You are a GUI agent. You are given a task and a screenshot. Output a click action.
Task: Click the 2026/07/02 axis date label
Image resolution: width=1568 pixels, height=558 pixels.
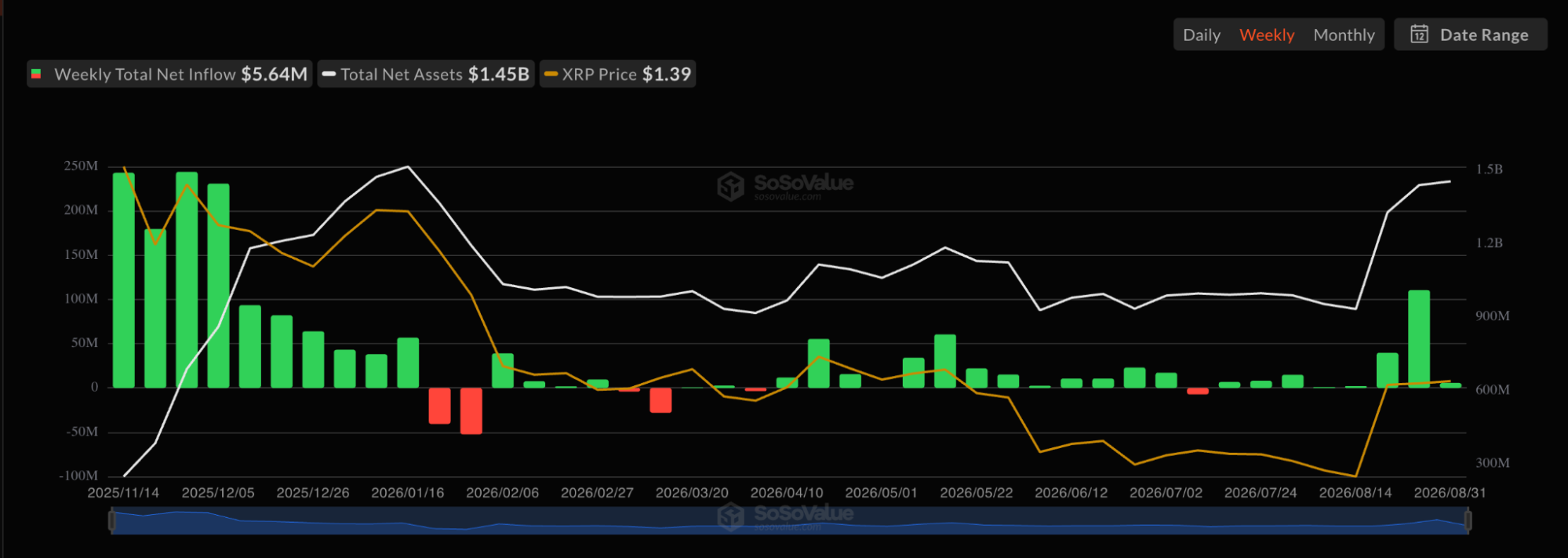[1166, 493]
